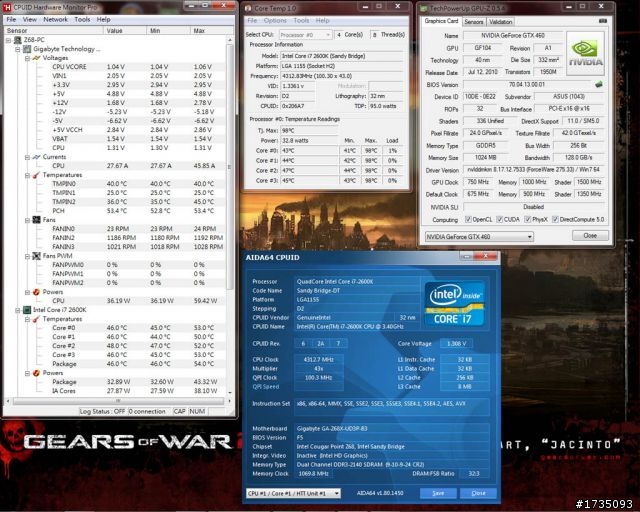Click the Core Temp title bar icon
Image resolution: width=640 pixels, height=512 pixels.
point(248,8)
